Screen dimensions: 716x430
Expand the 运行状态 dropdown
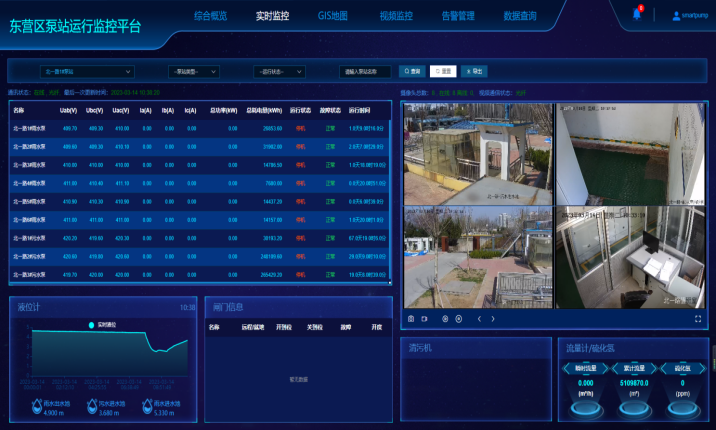pos(278,72)
